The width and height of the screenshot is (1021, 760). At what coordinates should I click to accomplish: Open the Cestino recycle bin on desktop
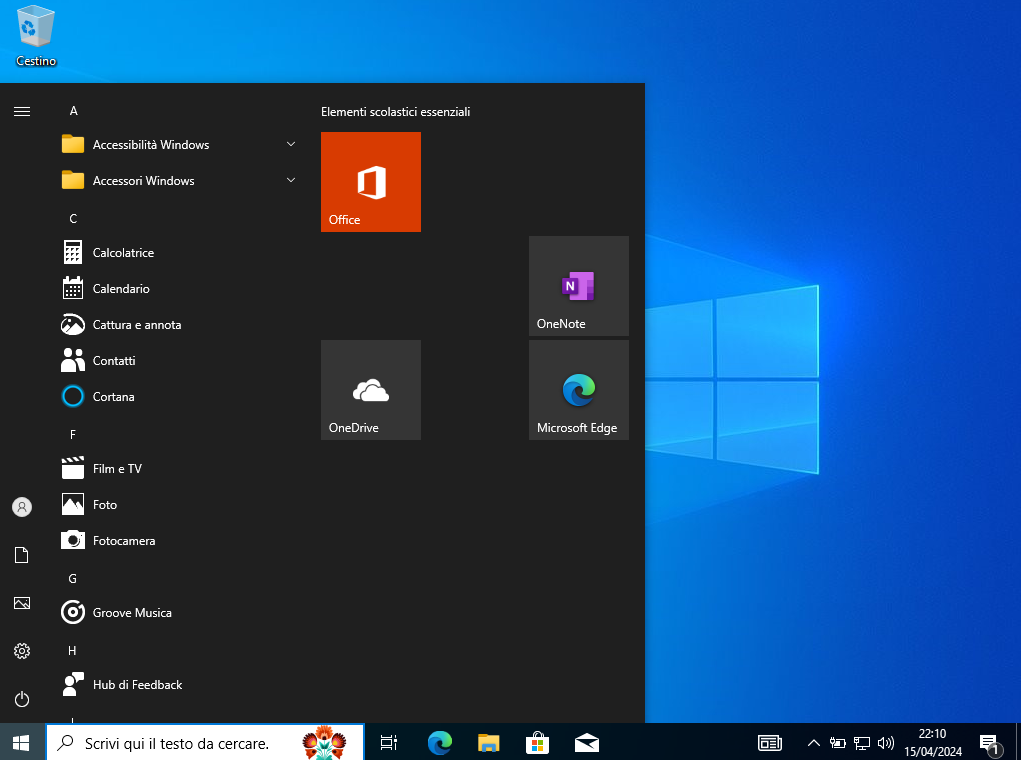tap(36, 36)
